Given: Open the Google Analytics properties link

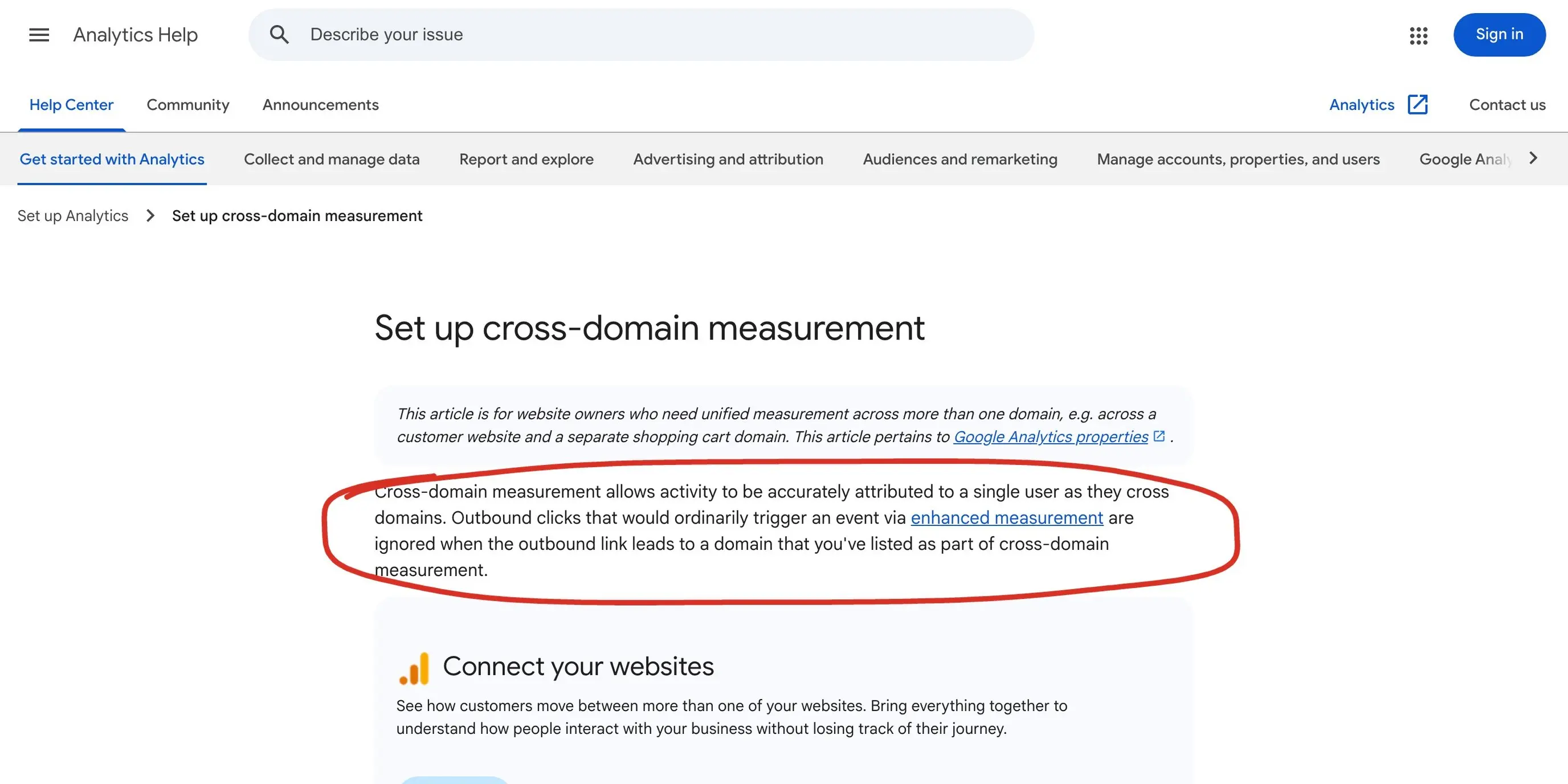Looking at the screenshot, I should pos(1051,436).
